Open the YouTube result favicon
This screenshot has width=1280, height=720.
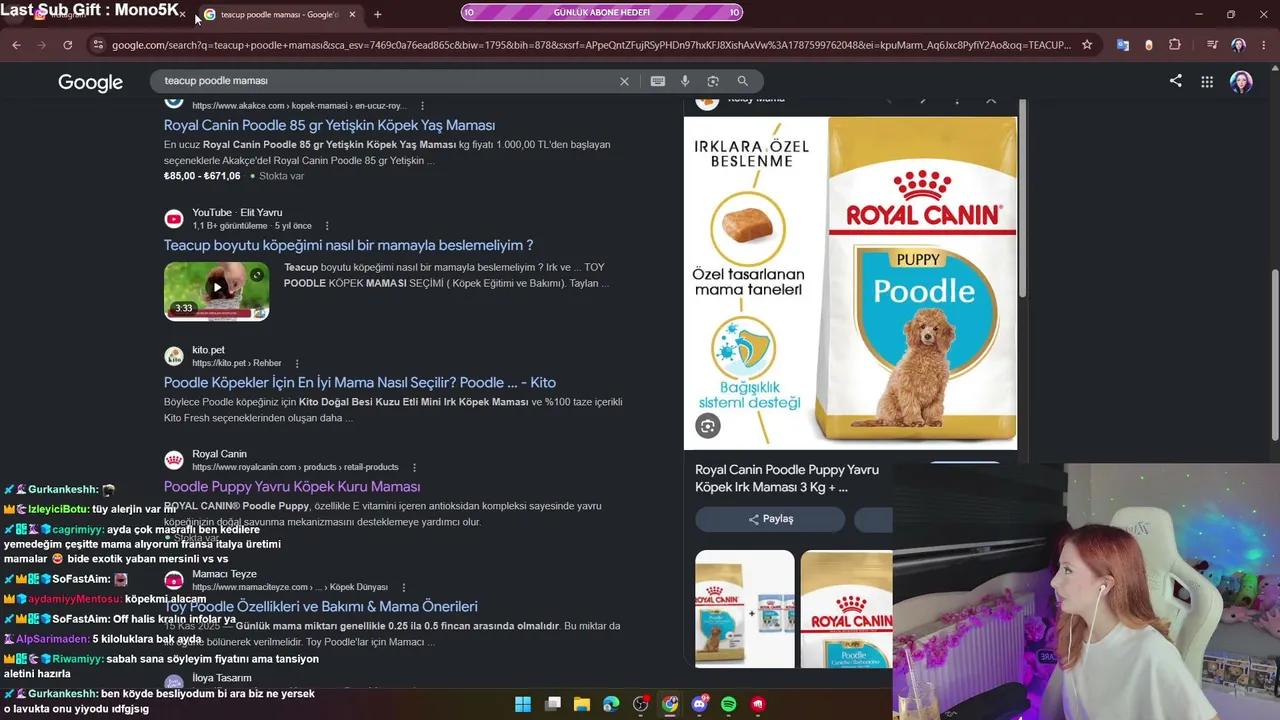click(x=174, y=219)
